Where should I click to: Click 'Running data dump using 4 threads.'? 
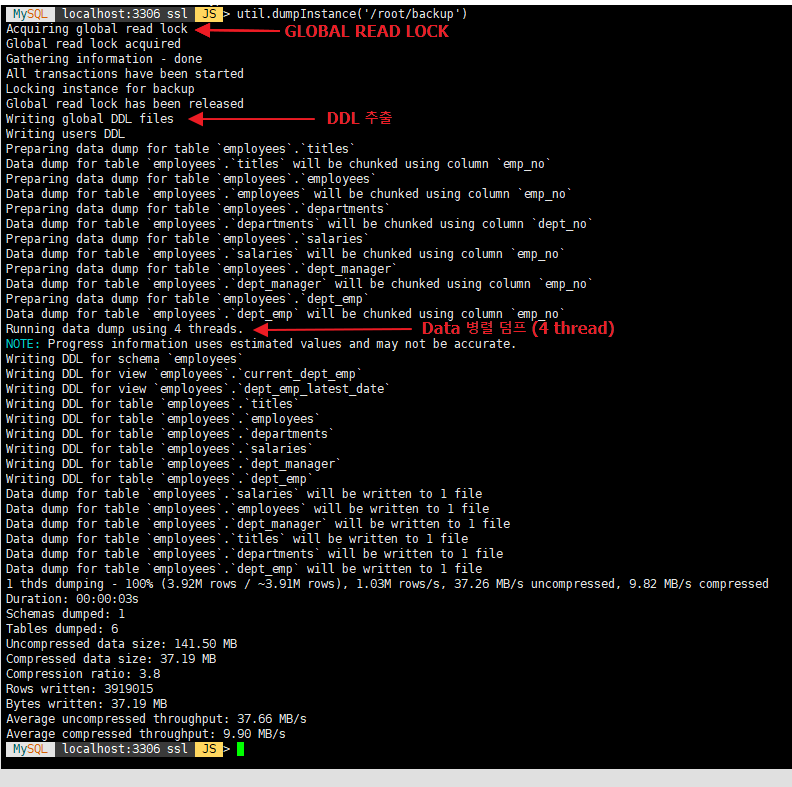pyautogui.click(x=125, y=329)
